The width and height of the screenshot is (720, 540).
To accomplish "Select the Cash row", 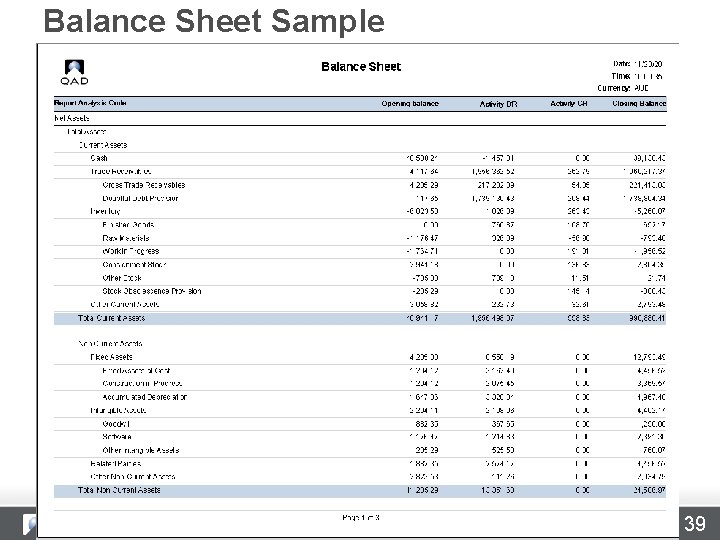I will 360,158.
